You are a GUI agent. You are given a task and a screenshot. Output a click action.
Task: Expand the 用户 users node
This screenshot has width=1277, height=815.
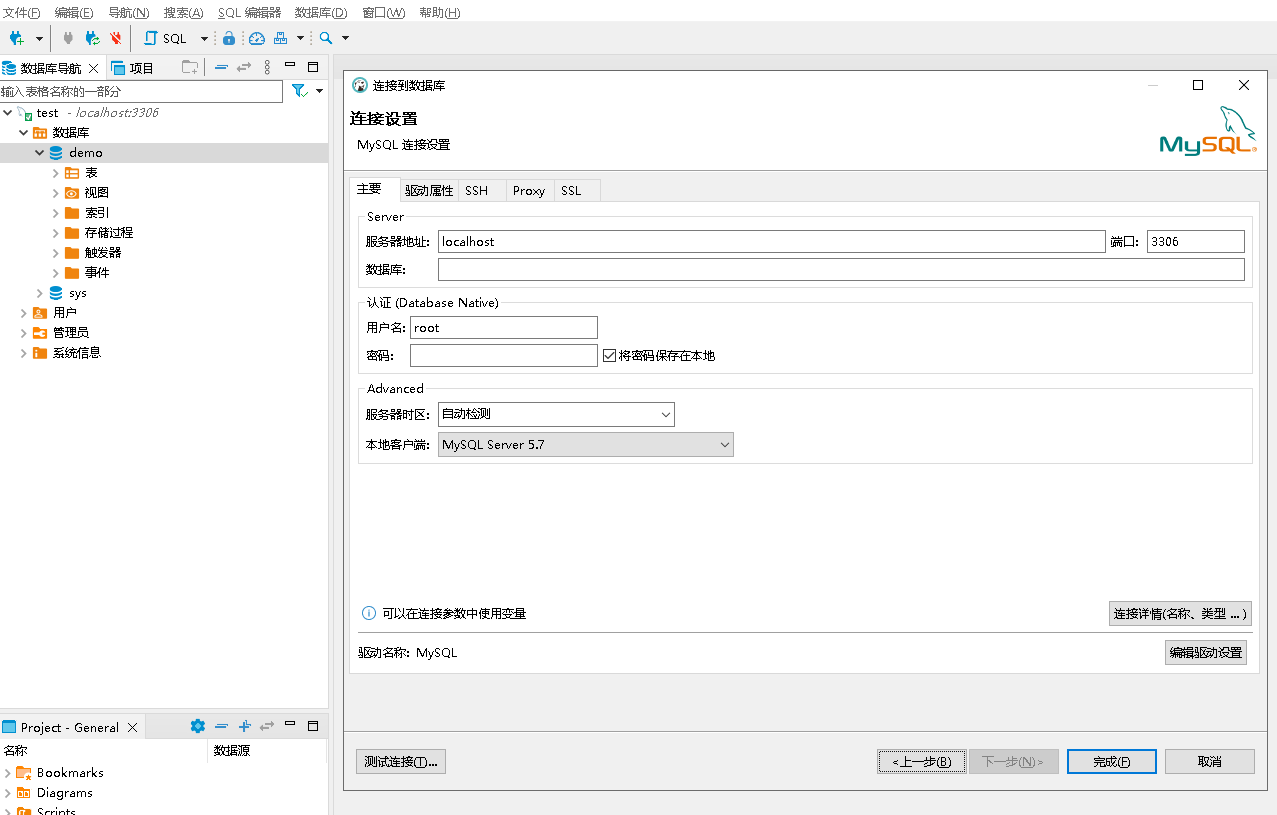point(24,313)
